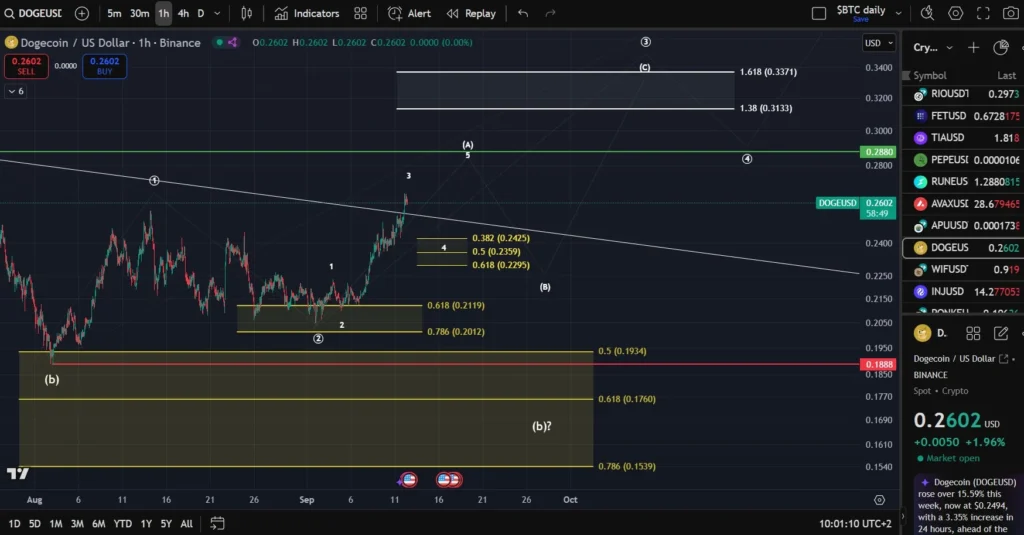Click the green market status dot in the legend
The height and width of the screenshot is (535, 1024).
tap(219, 42)
